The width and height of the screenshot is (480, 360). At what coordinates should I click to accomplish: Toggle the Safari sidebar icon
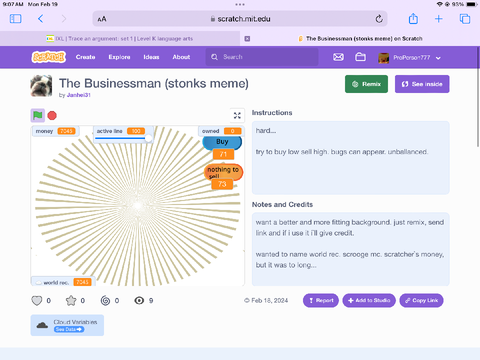tap(16, 19)
